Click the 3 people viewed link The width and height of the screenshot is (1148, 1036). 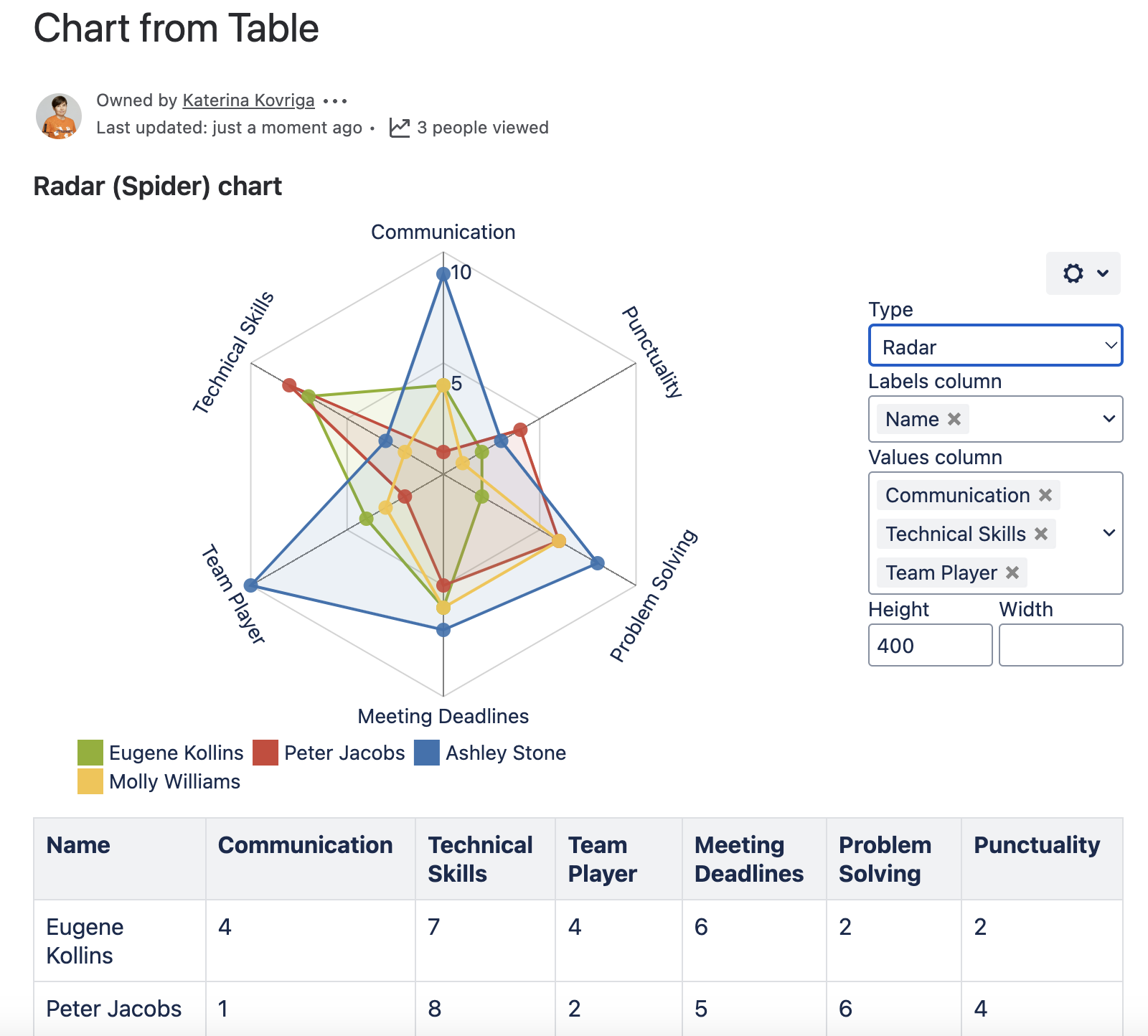(482, 128)
